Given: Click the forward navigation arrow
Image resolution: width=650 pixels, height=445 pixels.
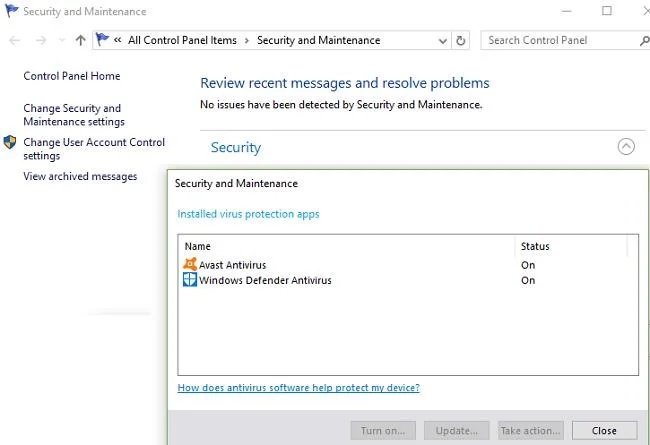Looking at the screenshot, I should pyautogui.click(x=41, y=40).
